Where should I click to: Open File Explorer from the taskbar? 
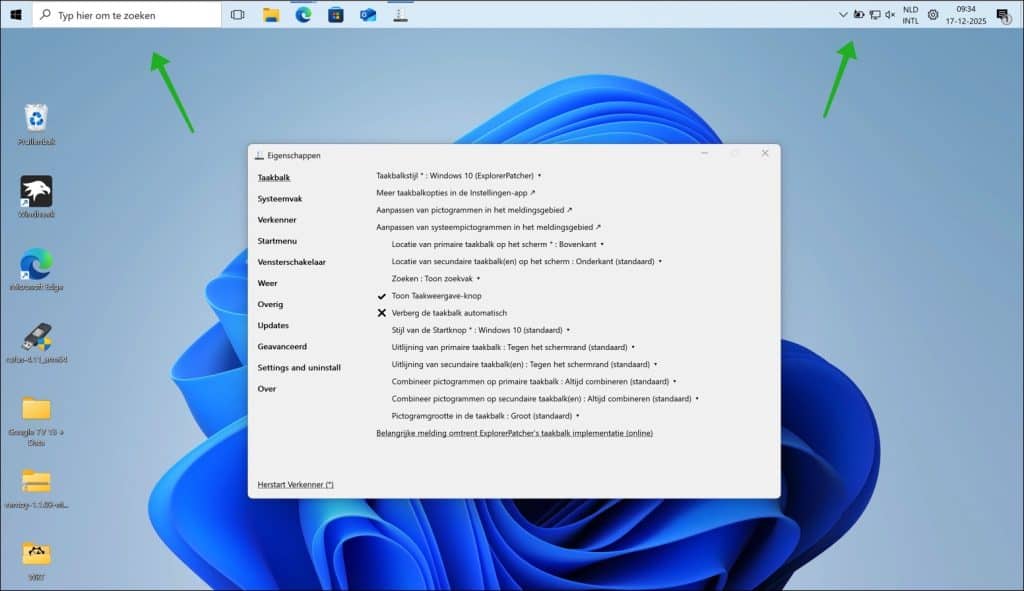coord(270,15)
